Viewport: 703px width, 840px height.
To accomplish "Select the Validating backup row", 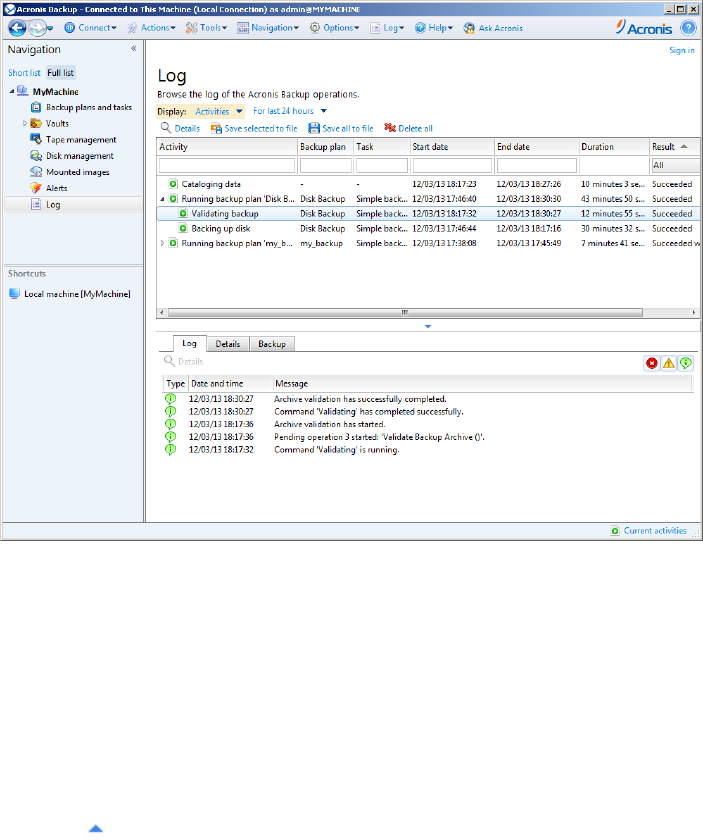I will pyautogui.click(x=428, y=214).
